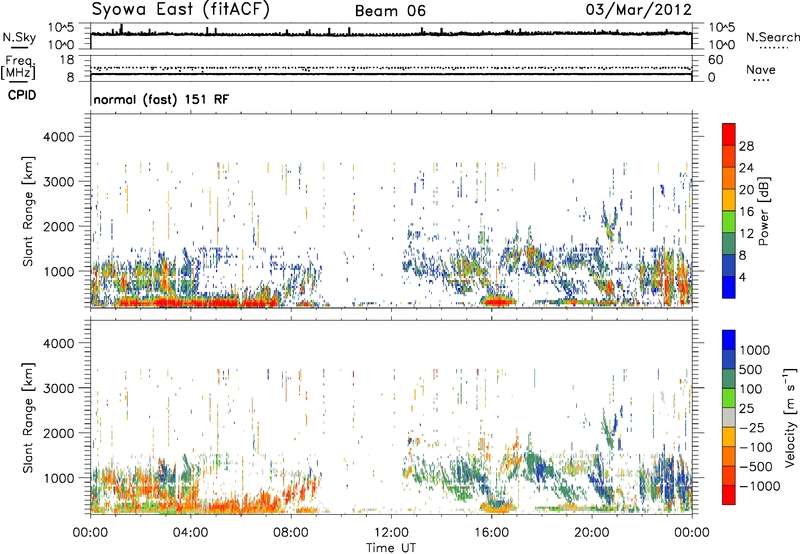Click the power panel 'Slant Range [km]' label
Viewport: 800px width, 554px height.
(28, 211)
